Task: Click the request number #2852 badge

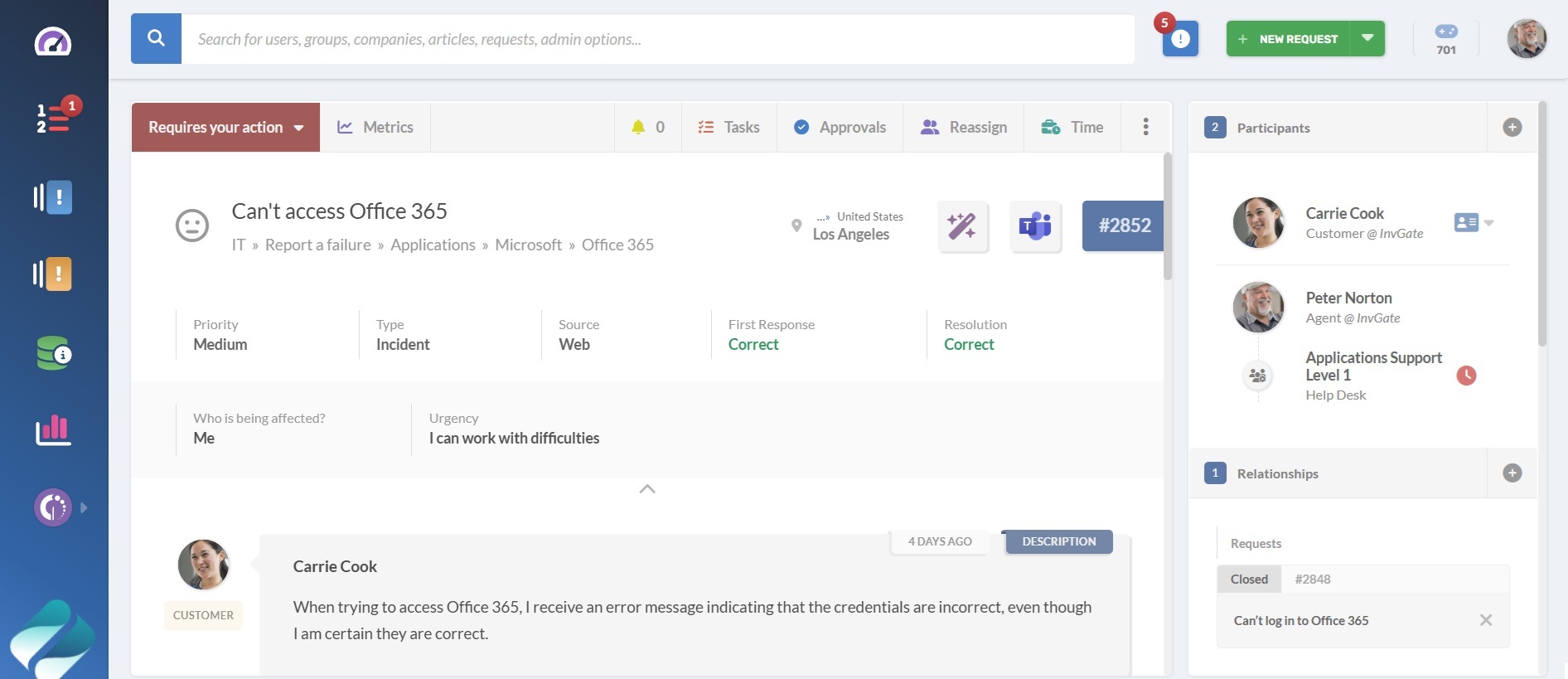Action: [x=1123, y=226]
